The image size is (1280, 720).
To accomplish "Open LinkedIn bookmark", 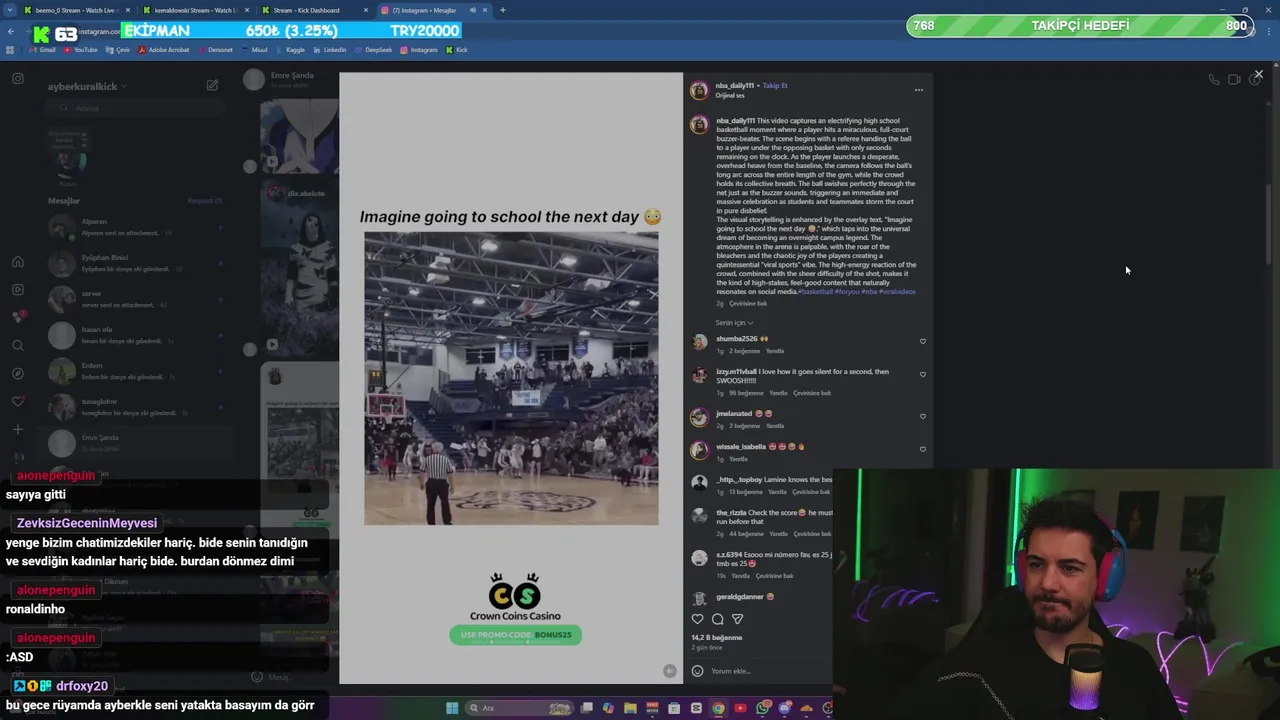I will coord(329,49).
